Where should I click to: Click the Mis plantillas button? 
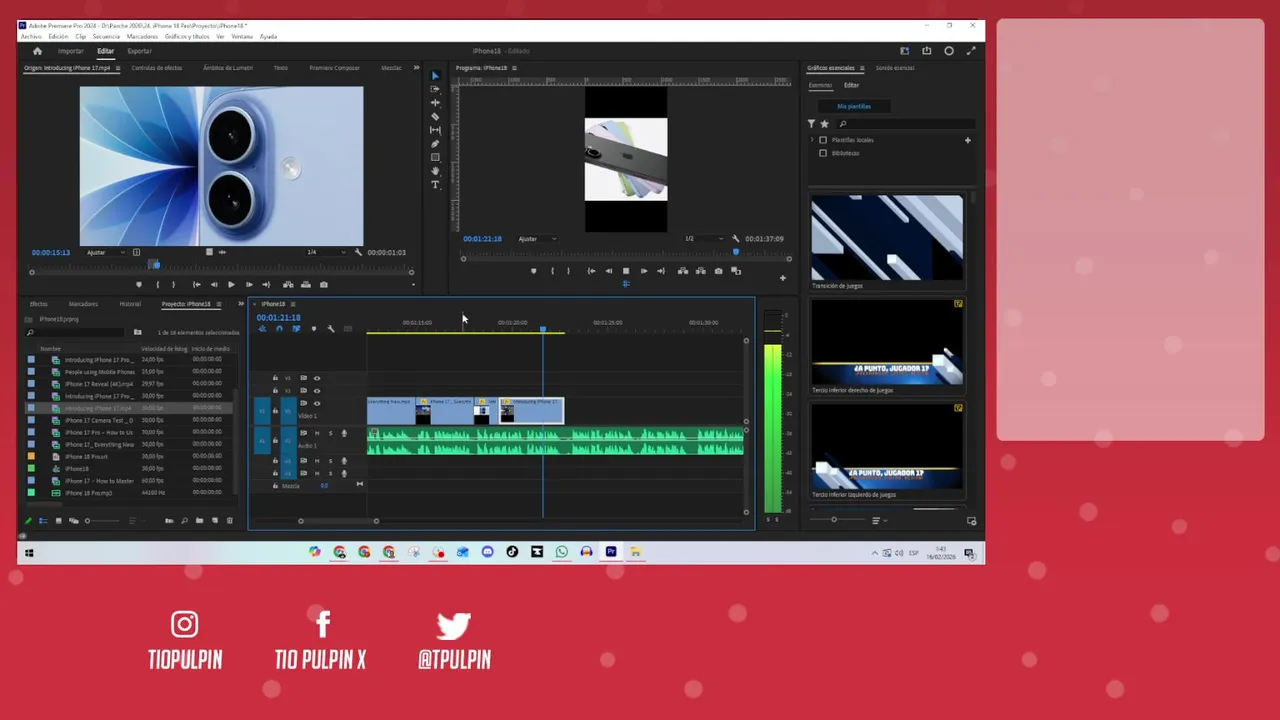pos(854,106)
